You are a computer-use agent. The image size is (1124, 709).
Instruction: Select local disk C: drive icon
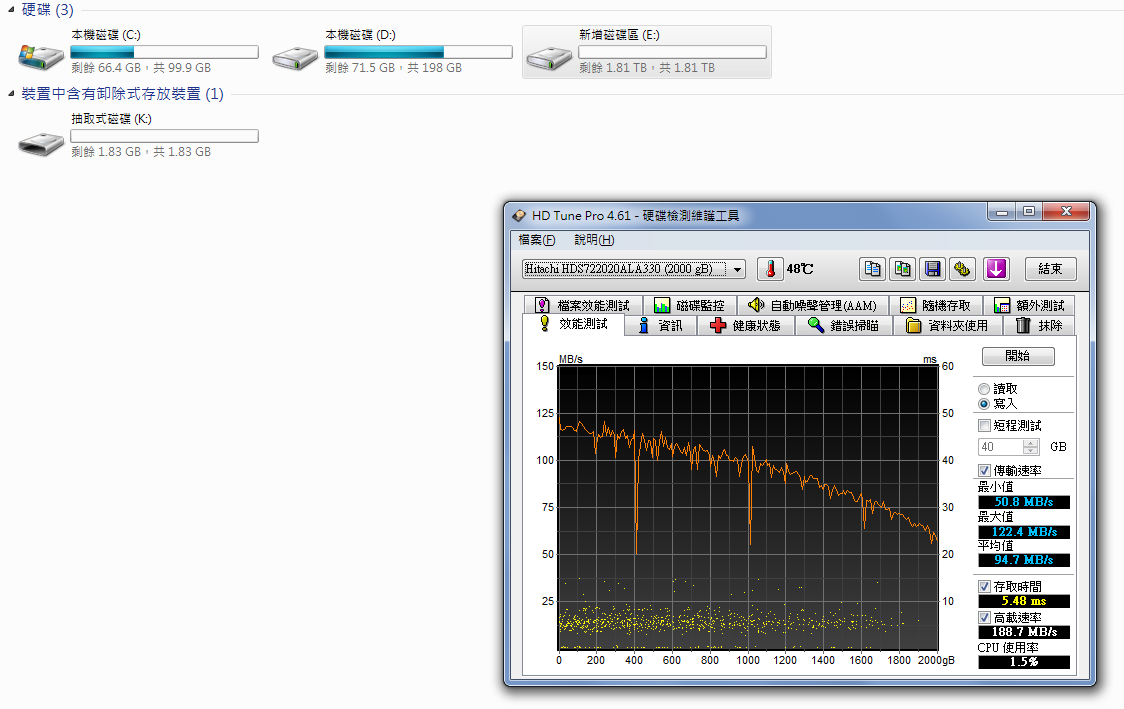[41, 56]
